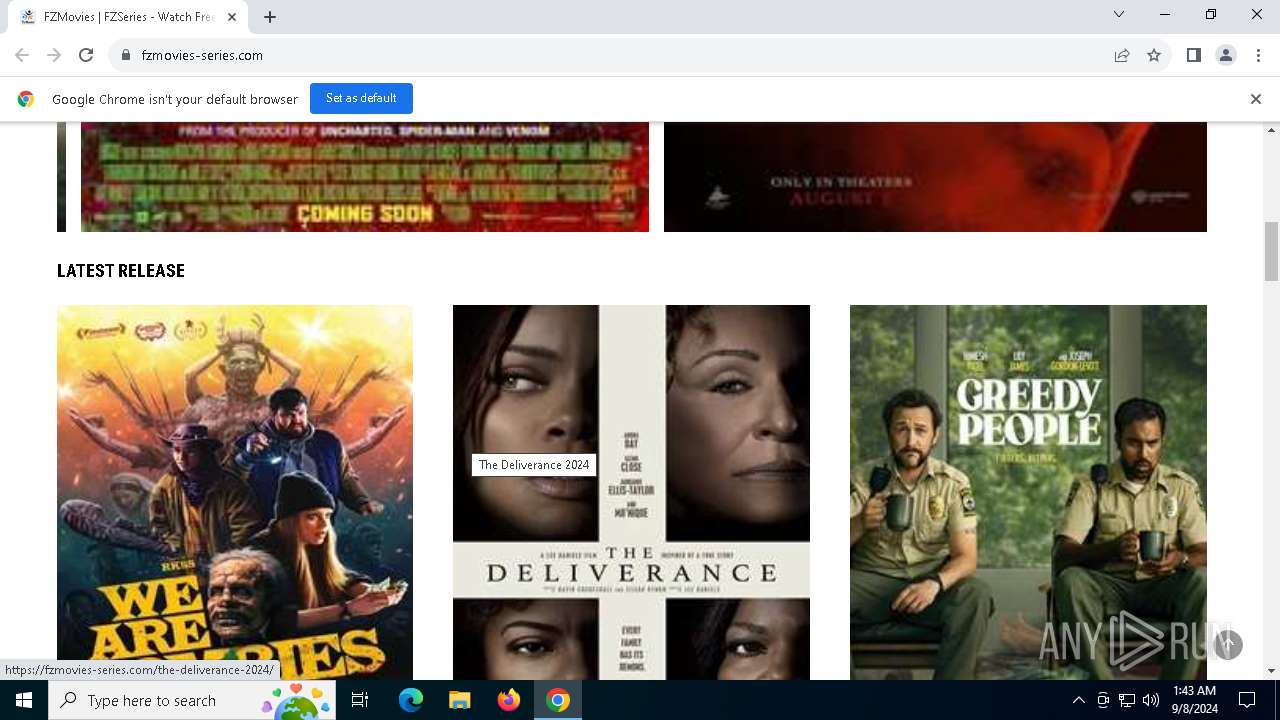The height and width of the screenshot is (720, 1280).
Task: Open Chrome profile avatar menu
Action: point(1226,55)
